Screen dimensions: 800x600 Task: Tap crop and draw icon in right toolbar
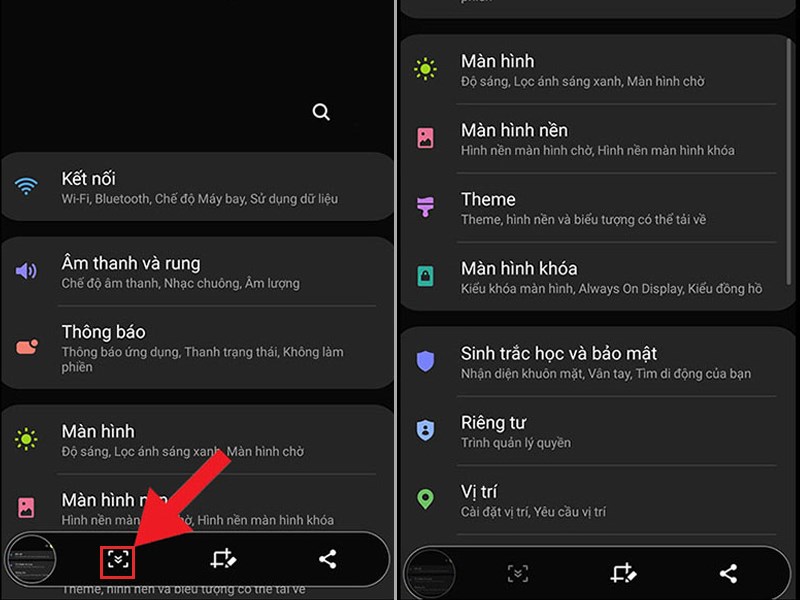pos(623,573)
